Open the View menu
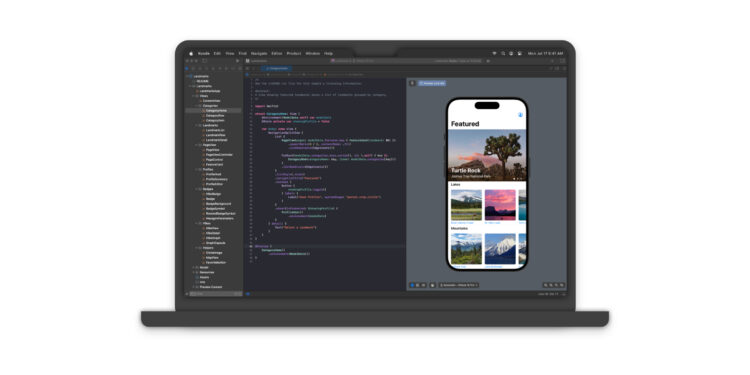The image size is (750, 375). coord(230,54)
